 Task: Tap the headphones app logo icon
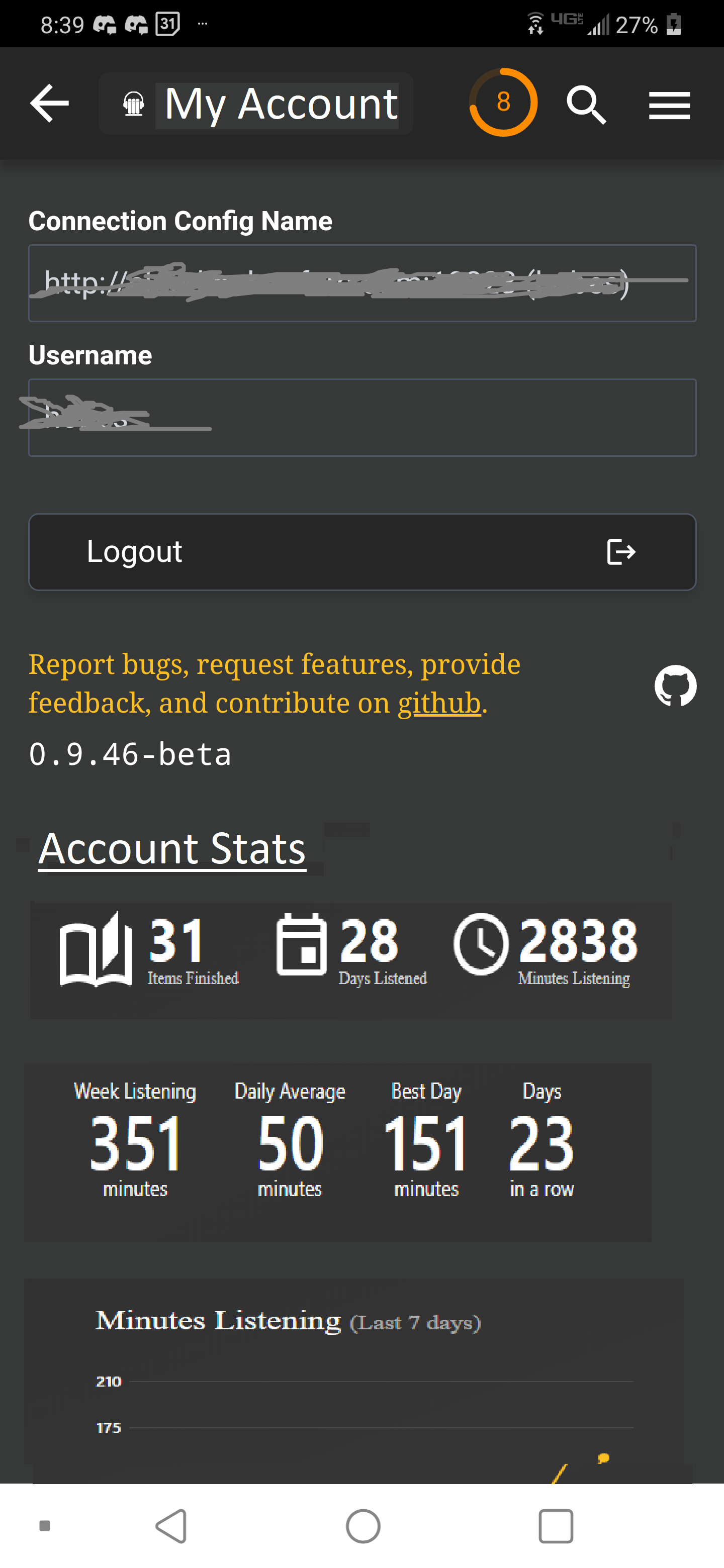[x=133, y=104]
